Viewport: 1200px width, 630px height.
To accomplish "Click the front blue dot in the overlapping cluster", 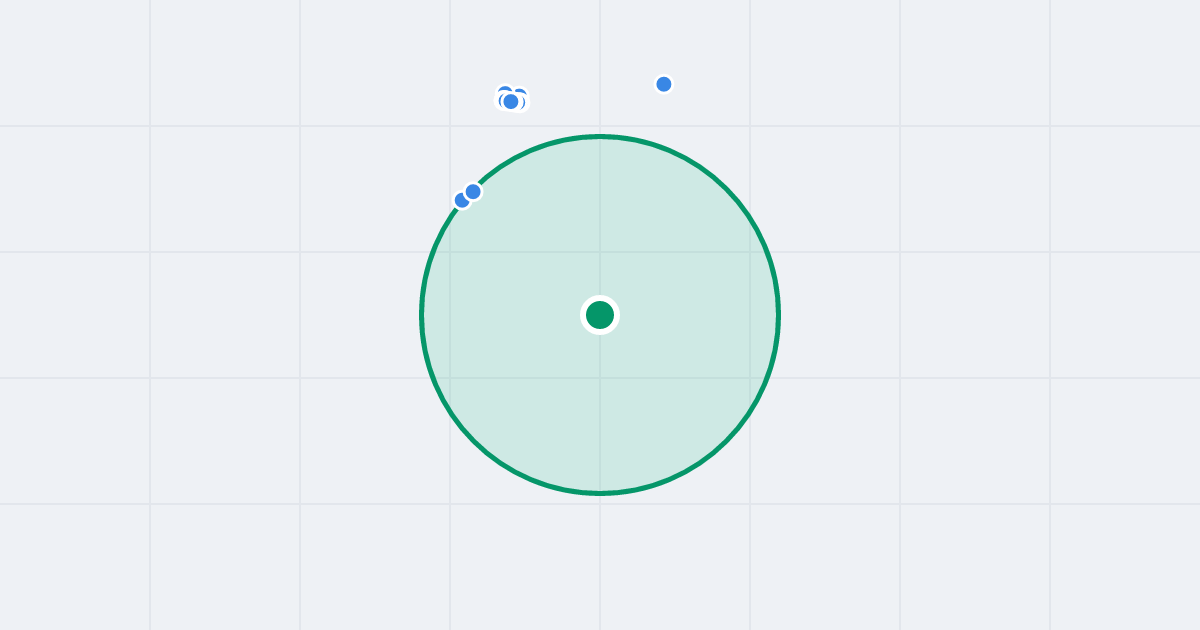I will pos(511,102).
